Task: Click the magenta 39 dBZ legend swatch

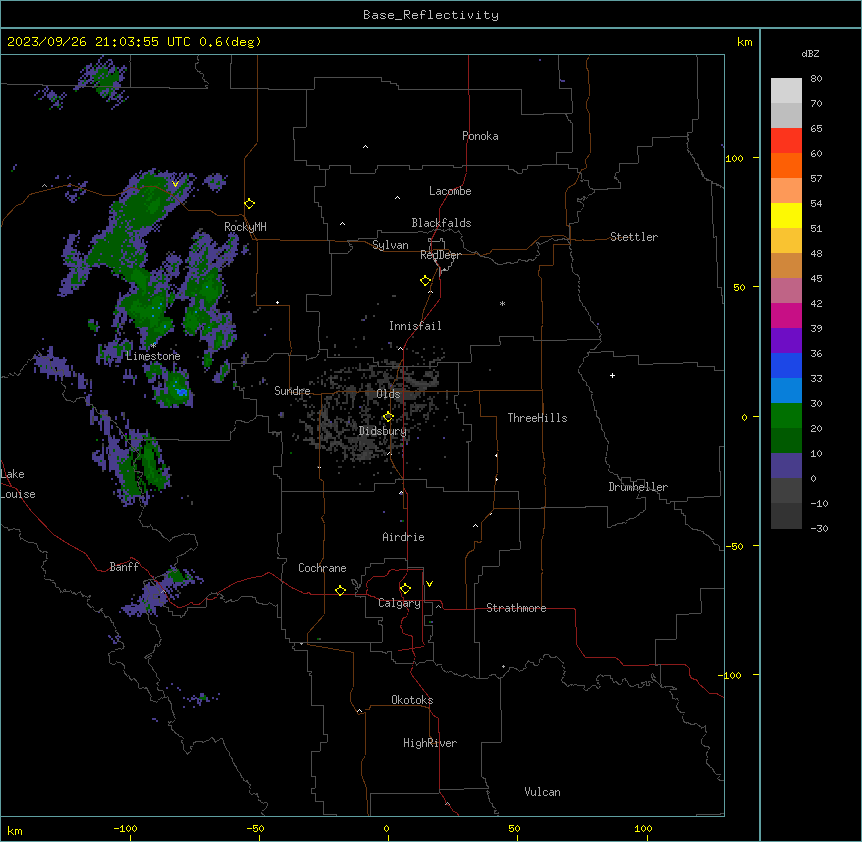Action: (786, 315)
